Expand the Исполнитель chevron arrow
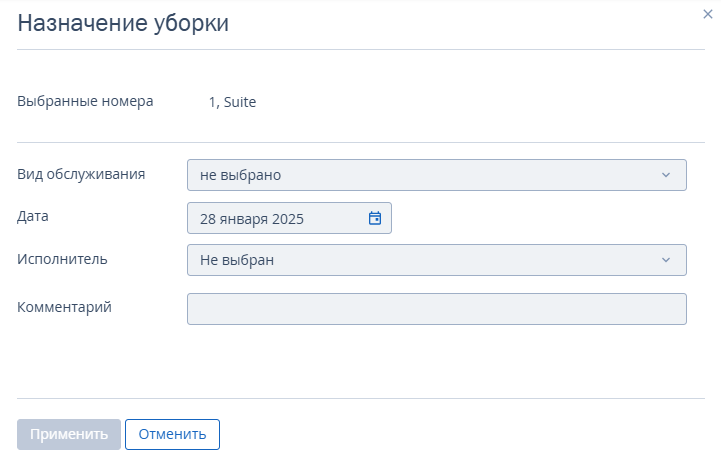This screenshot has width=721, height=467. click(666, 260)
